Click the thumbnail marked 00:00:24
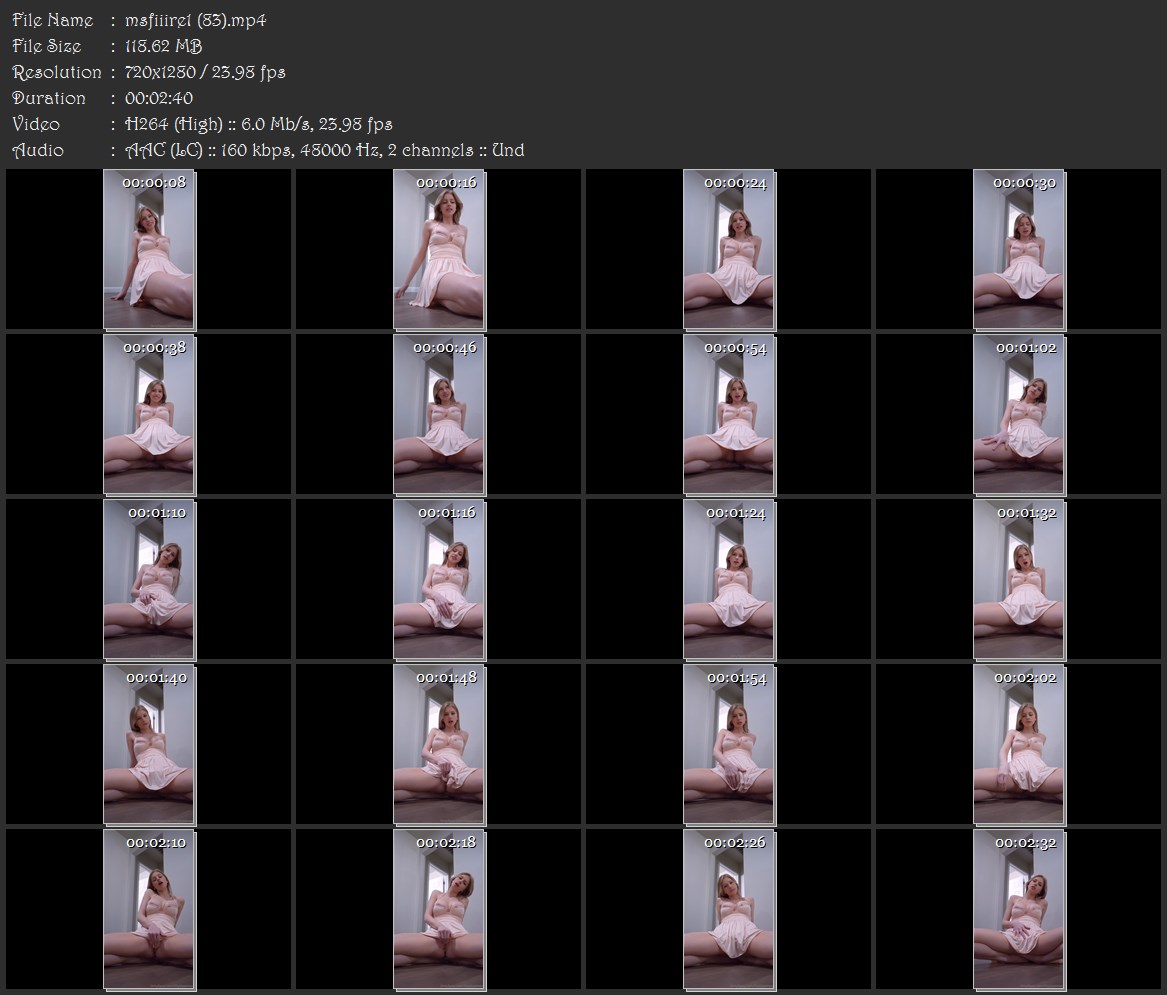Viewport: 1167px width, 995px height. coord(729,249)
